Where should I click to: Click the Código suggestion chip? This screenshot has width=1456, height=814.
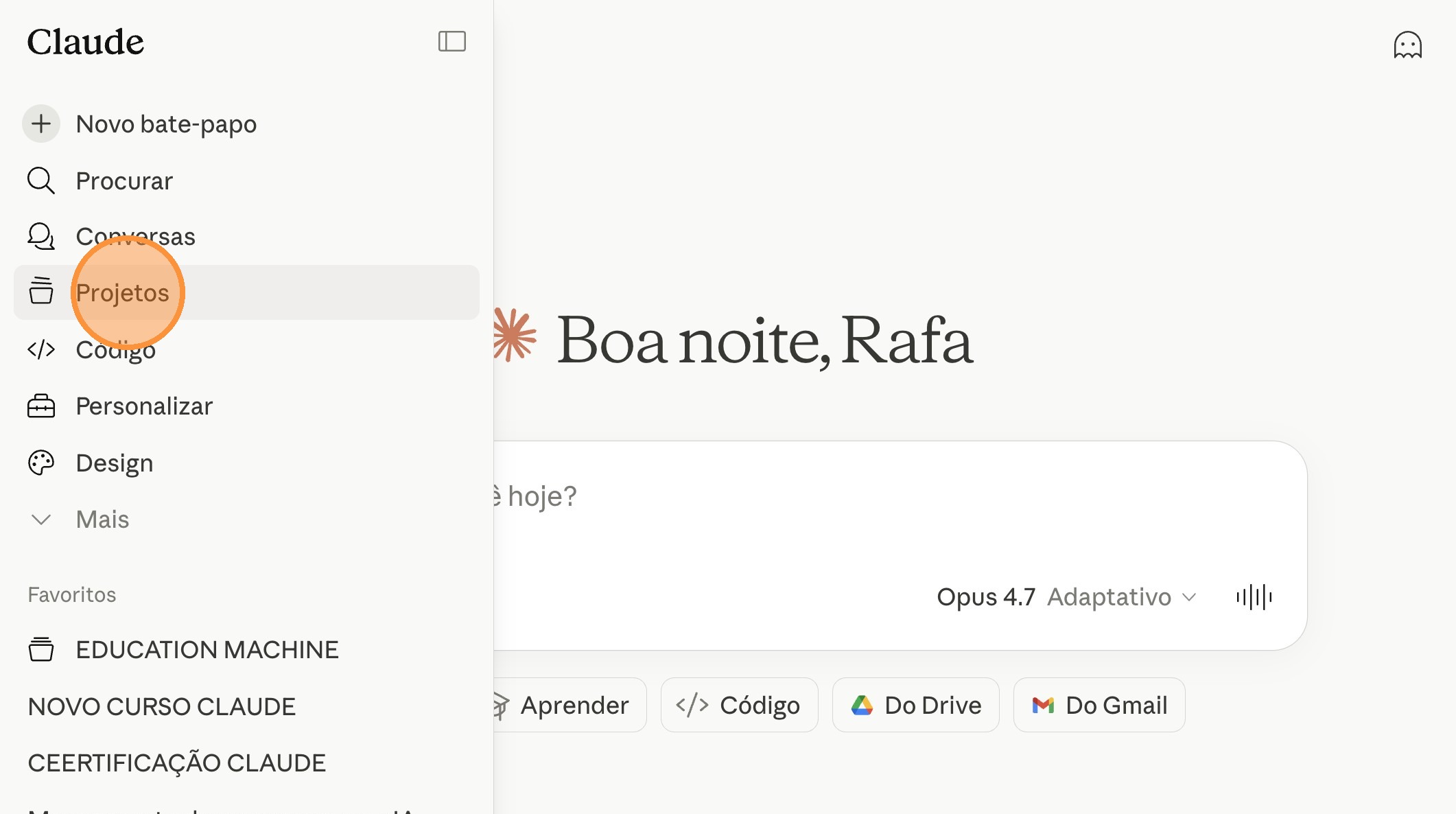coord(740,705)
